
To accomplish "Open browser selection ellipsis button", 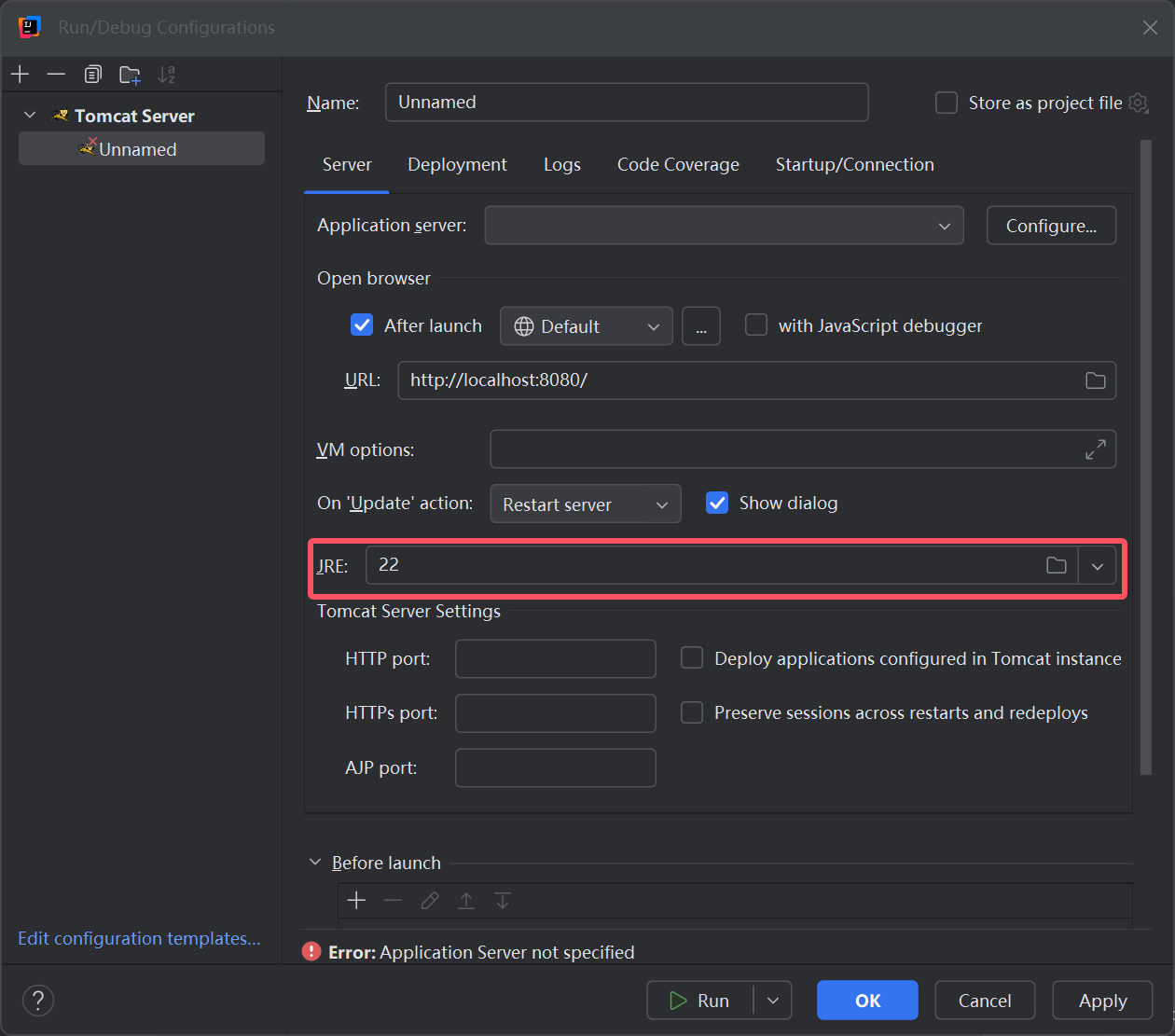I will click(x=701, y=326).
